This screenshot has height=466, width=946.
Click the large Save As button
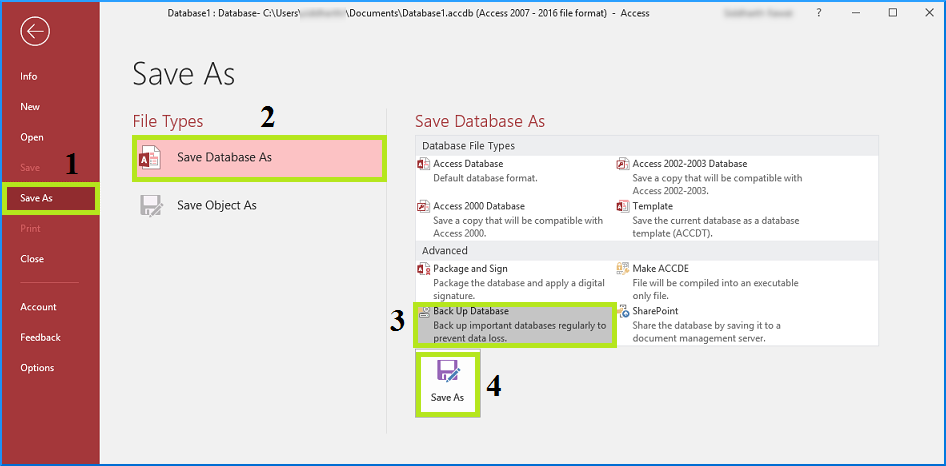(448, 384)
